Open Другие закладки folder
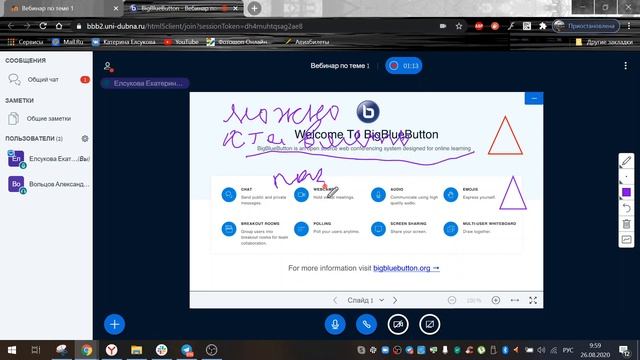 click(604, 42)
